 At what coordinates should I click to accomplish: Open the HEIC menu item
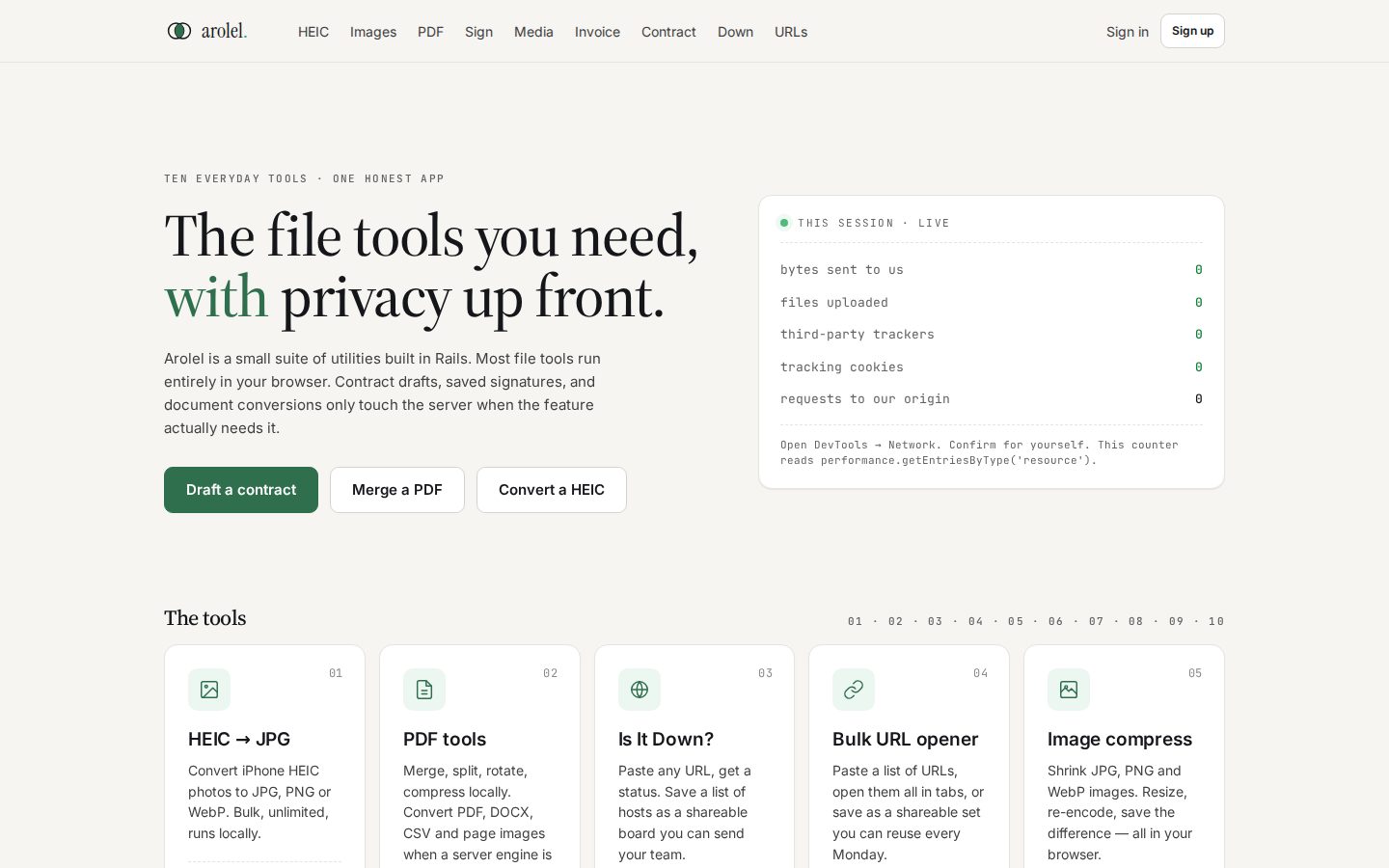tap(313, 32)
